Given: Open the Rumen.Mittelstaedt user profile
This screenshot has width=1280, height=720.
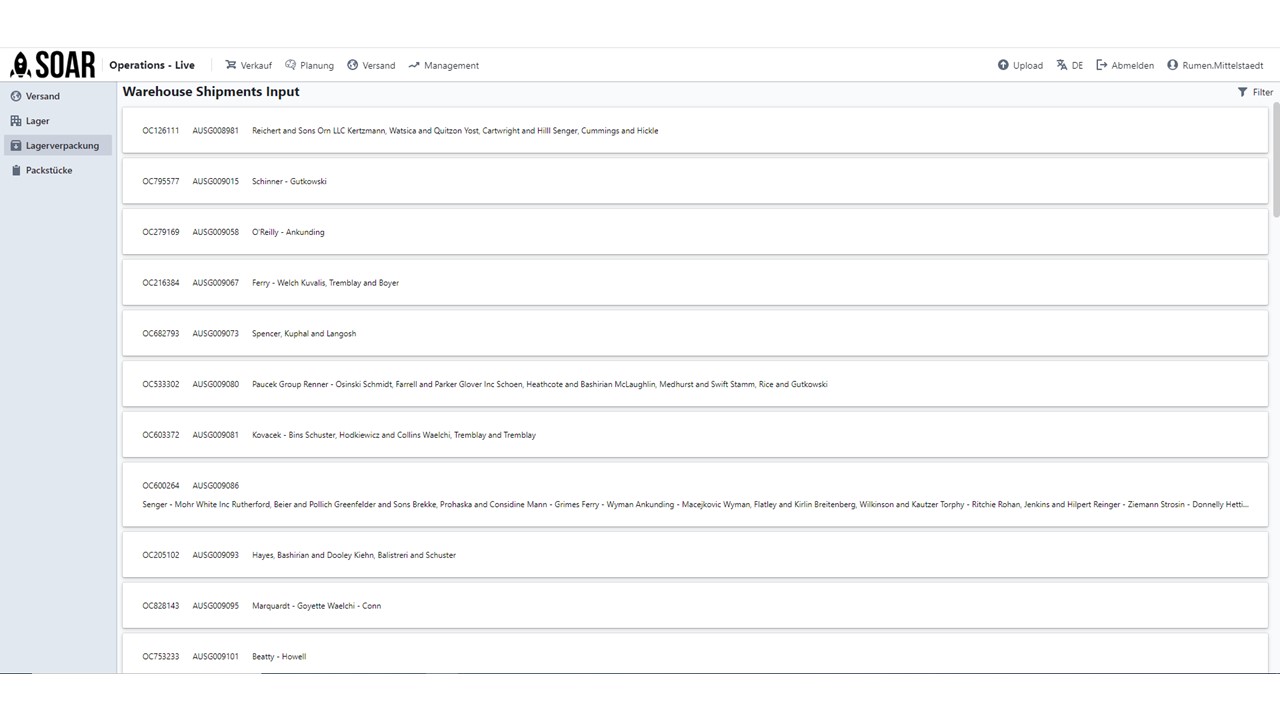Looking at the screenshot, I should (1215, 65).
